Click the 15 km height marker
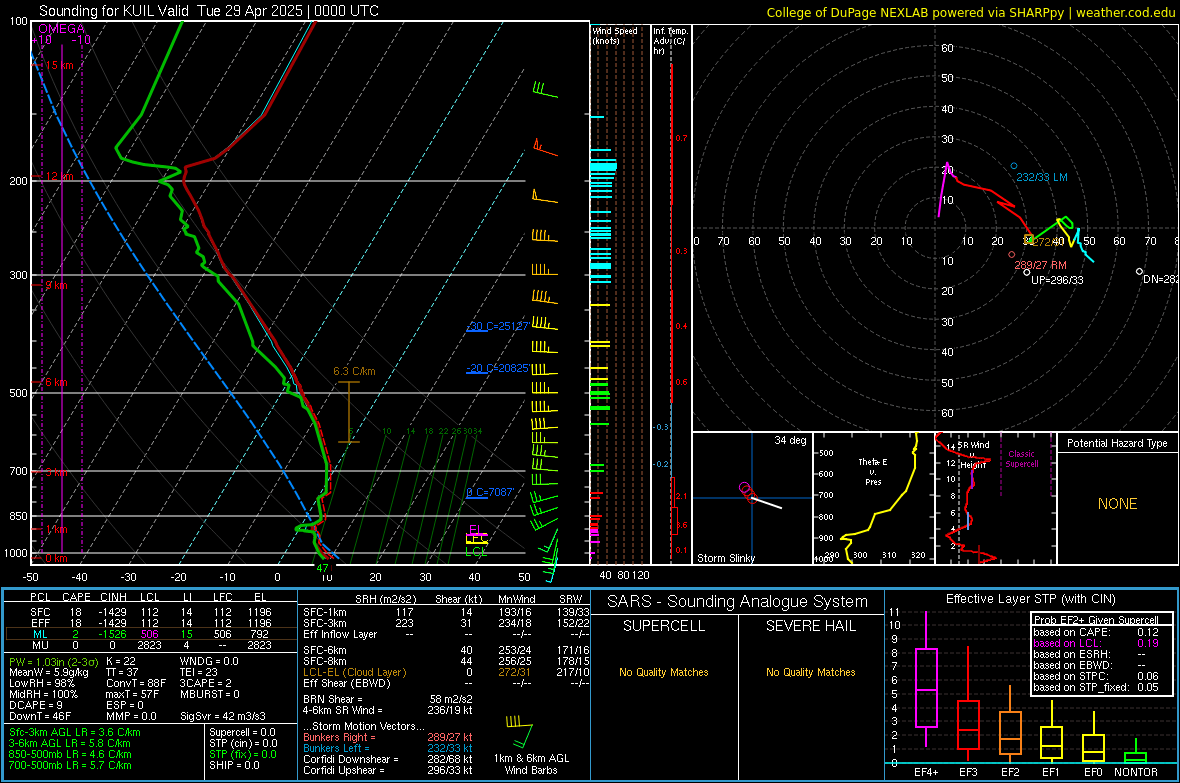Viewport: 1180px width, 783px height. (x=59, y=65)
